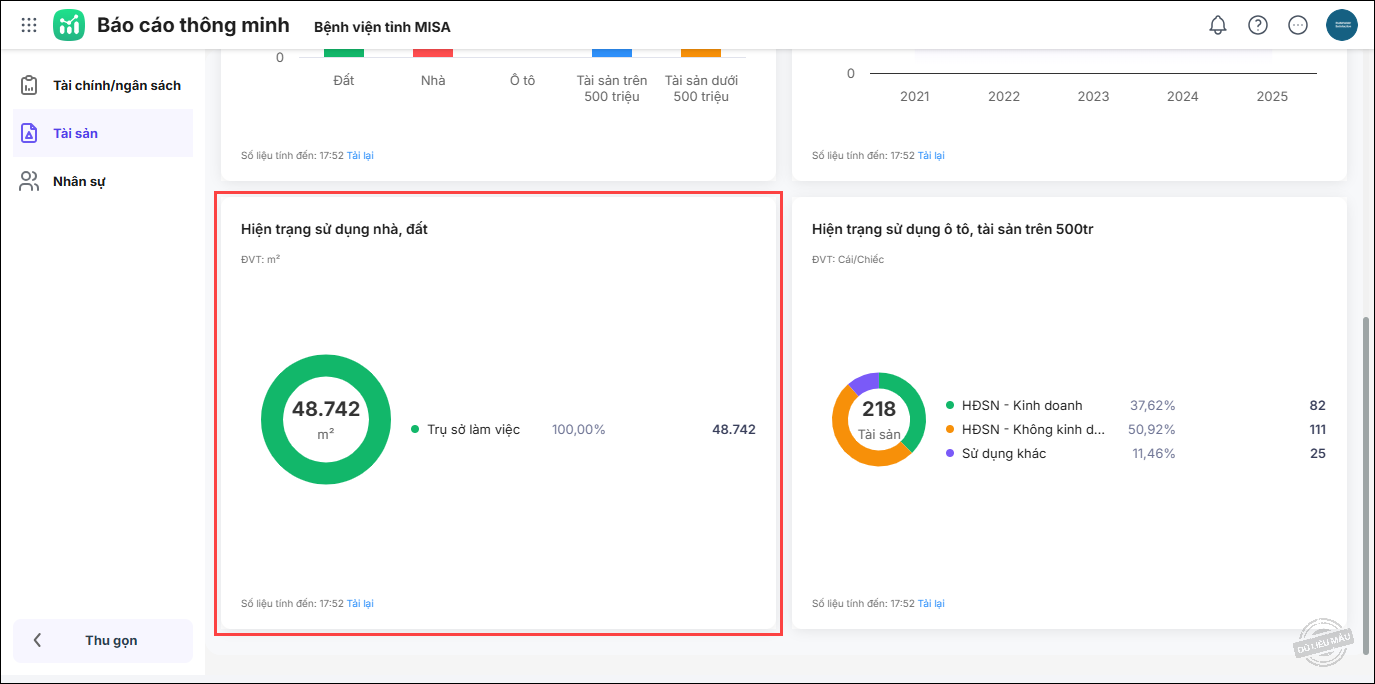The image size is (1375, 684).
Task: Click the Báo cáo thông minh logo
Action: (x=69, y=25)
